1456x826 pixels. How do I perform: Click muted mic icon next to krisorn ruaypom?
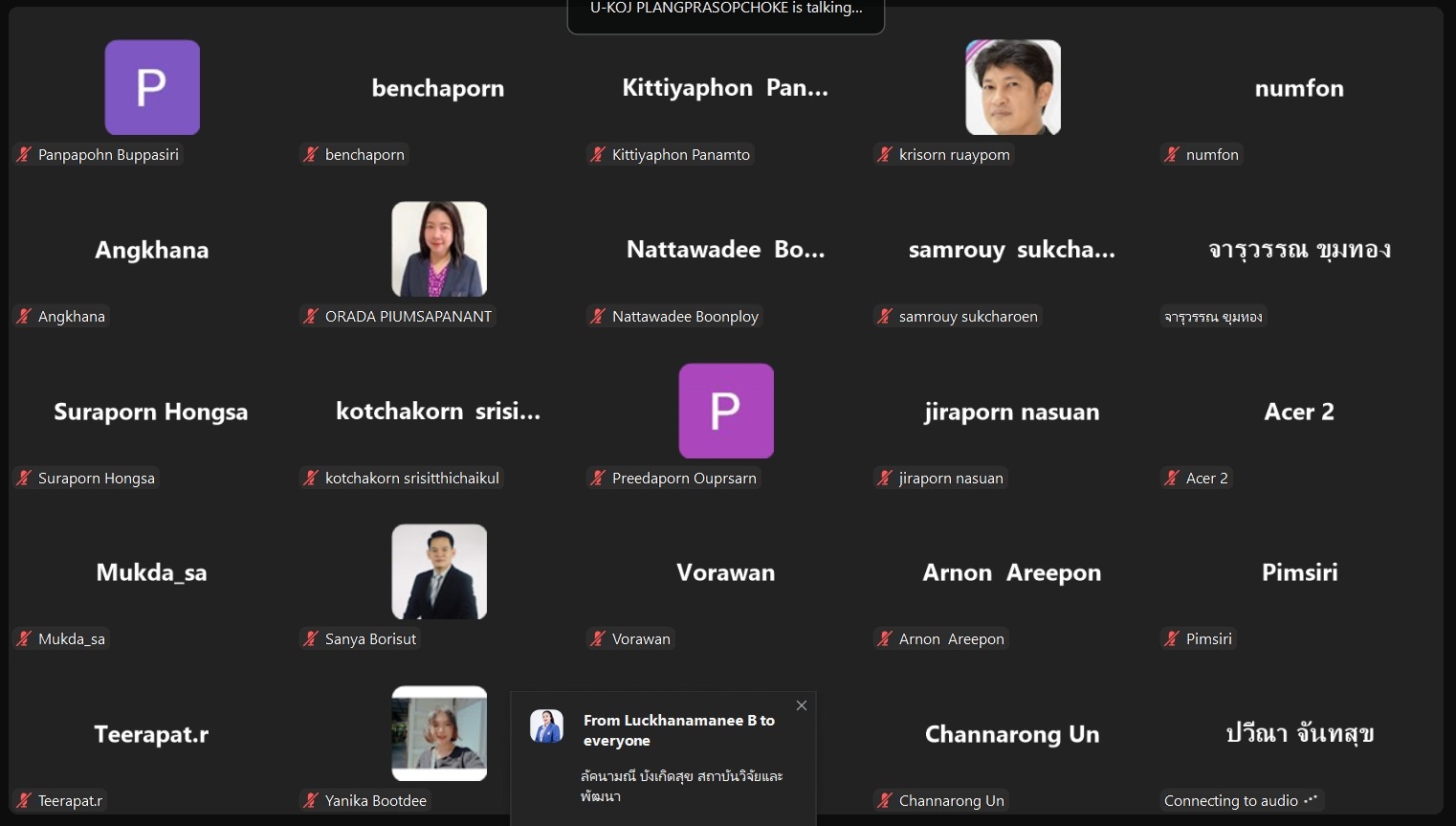885,154
